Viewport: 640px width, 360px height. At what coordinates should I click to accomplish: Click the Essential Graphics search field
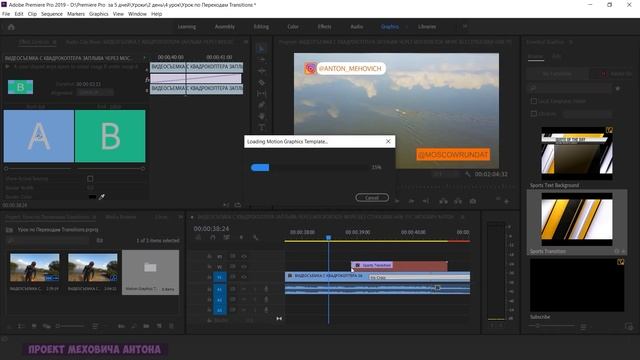[570, 88]
